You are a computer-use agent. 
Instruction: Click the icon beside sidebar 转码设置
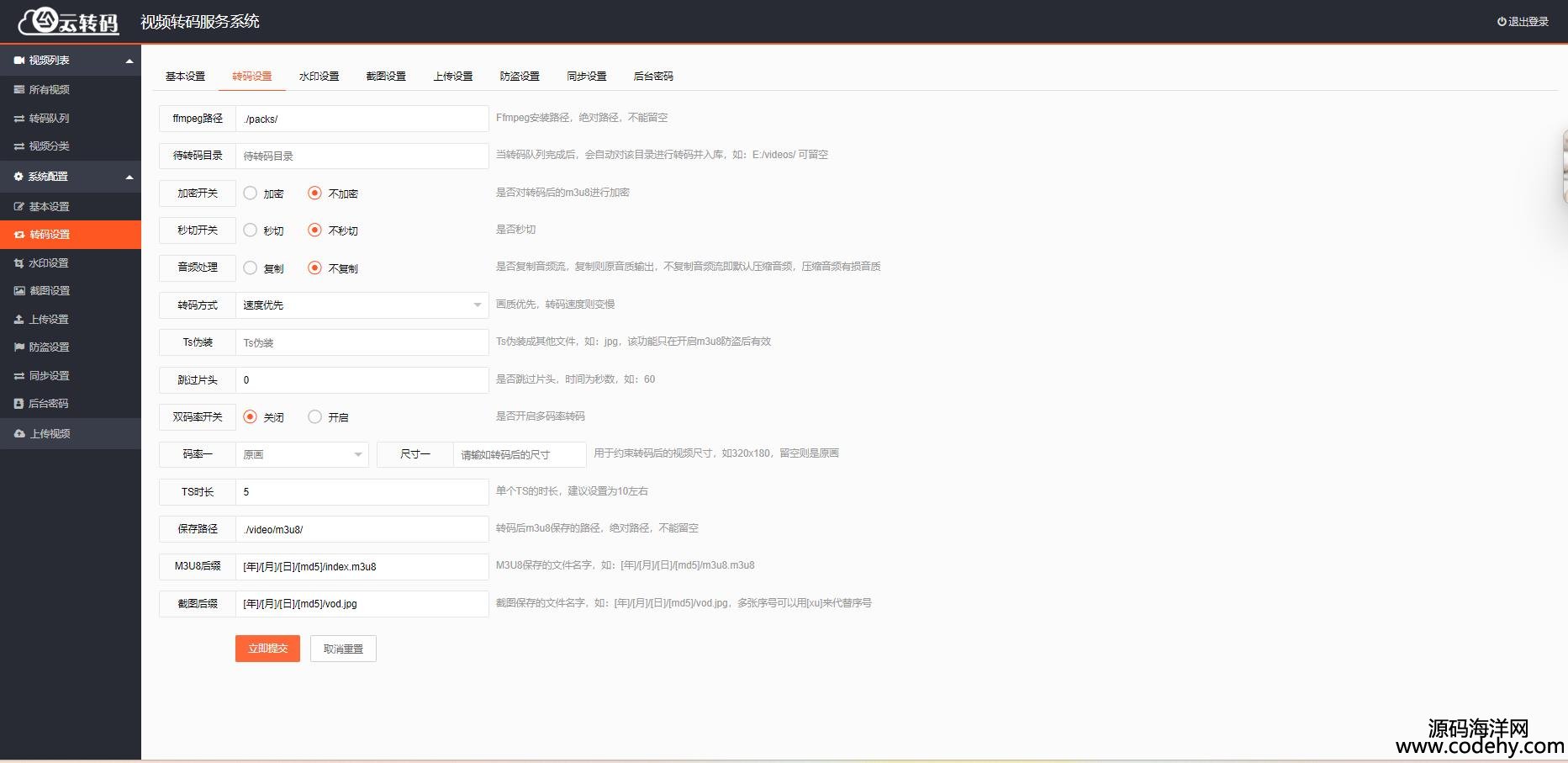coord(18,235)
